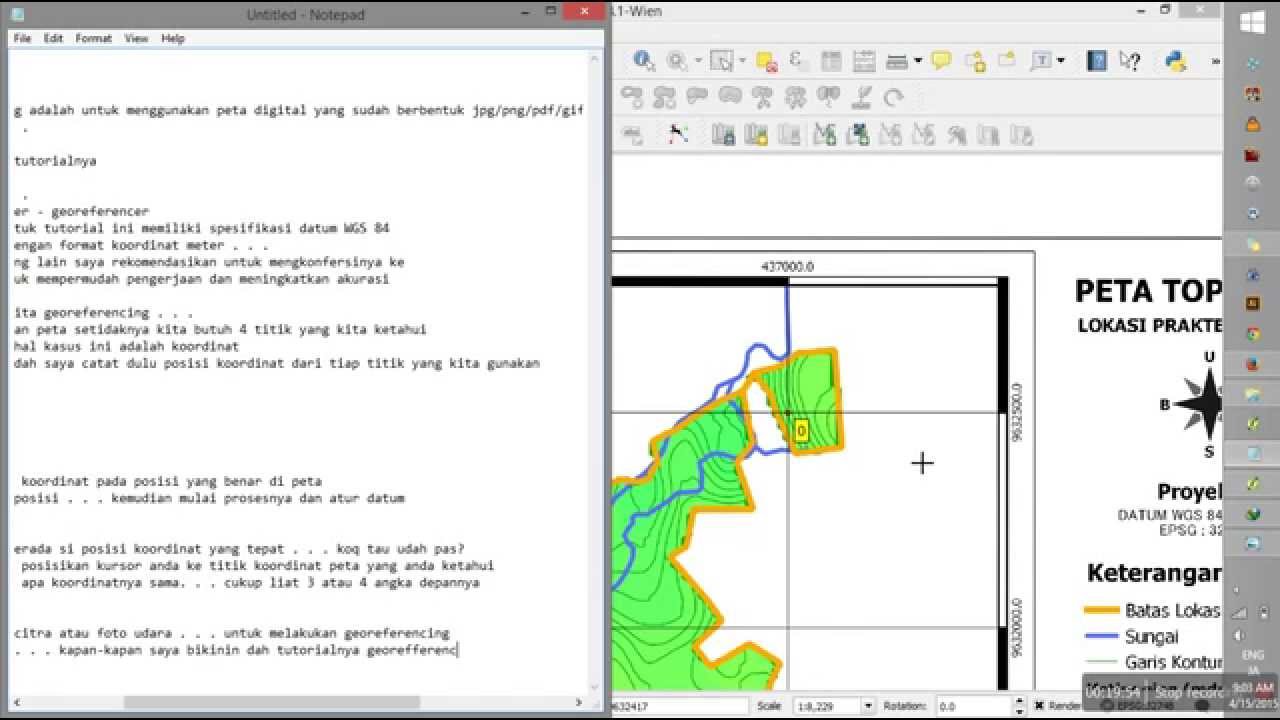Open the Field Calculator icon
1280x720 pixels.
[864, 61]
